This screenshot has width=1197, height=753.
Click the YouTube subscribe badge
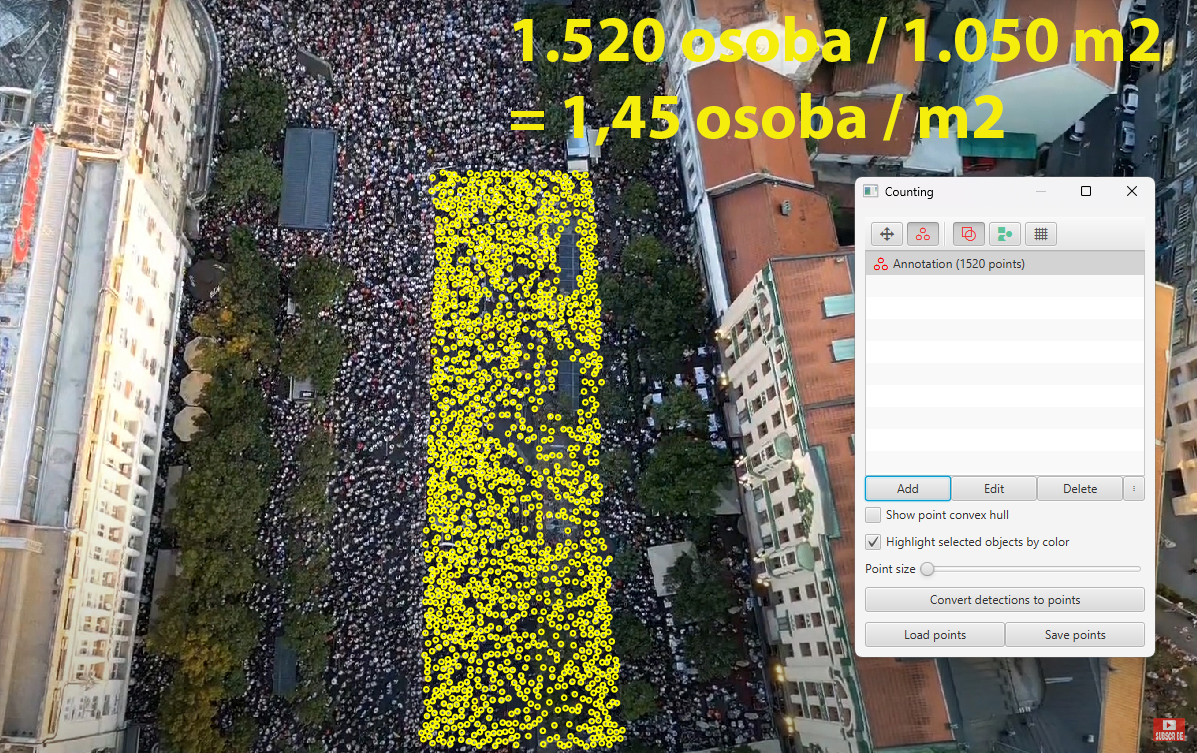1169,729
